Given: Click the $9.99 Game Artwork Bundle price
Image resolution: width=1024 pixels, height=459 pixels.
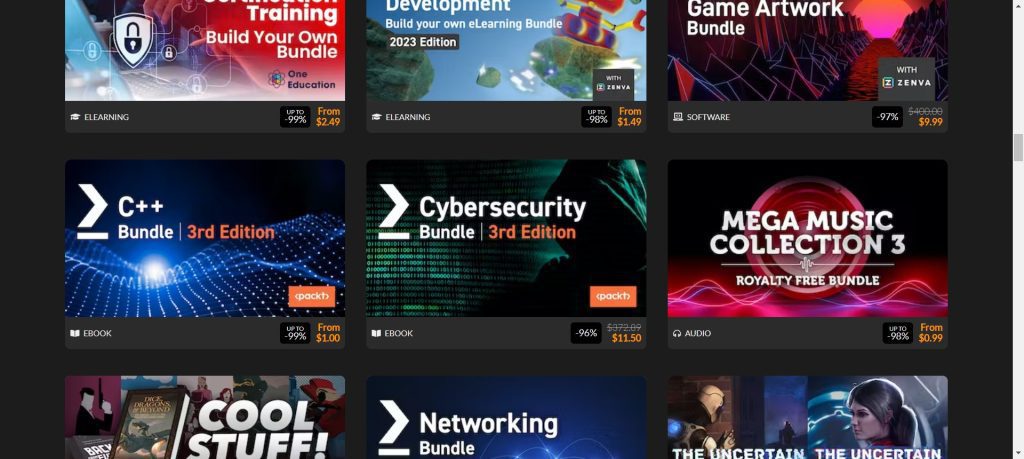Looking at the screenshot, I should click(x=930, y=122).
